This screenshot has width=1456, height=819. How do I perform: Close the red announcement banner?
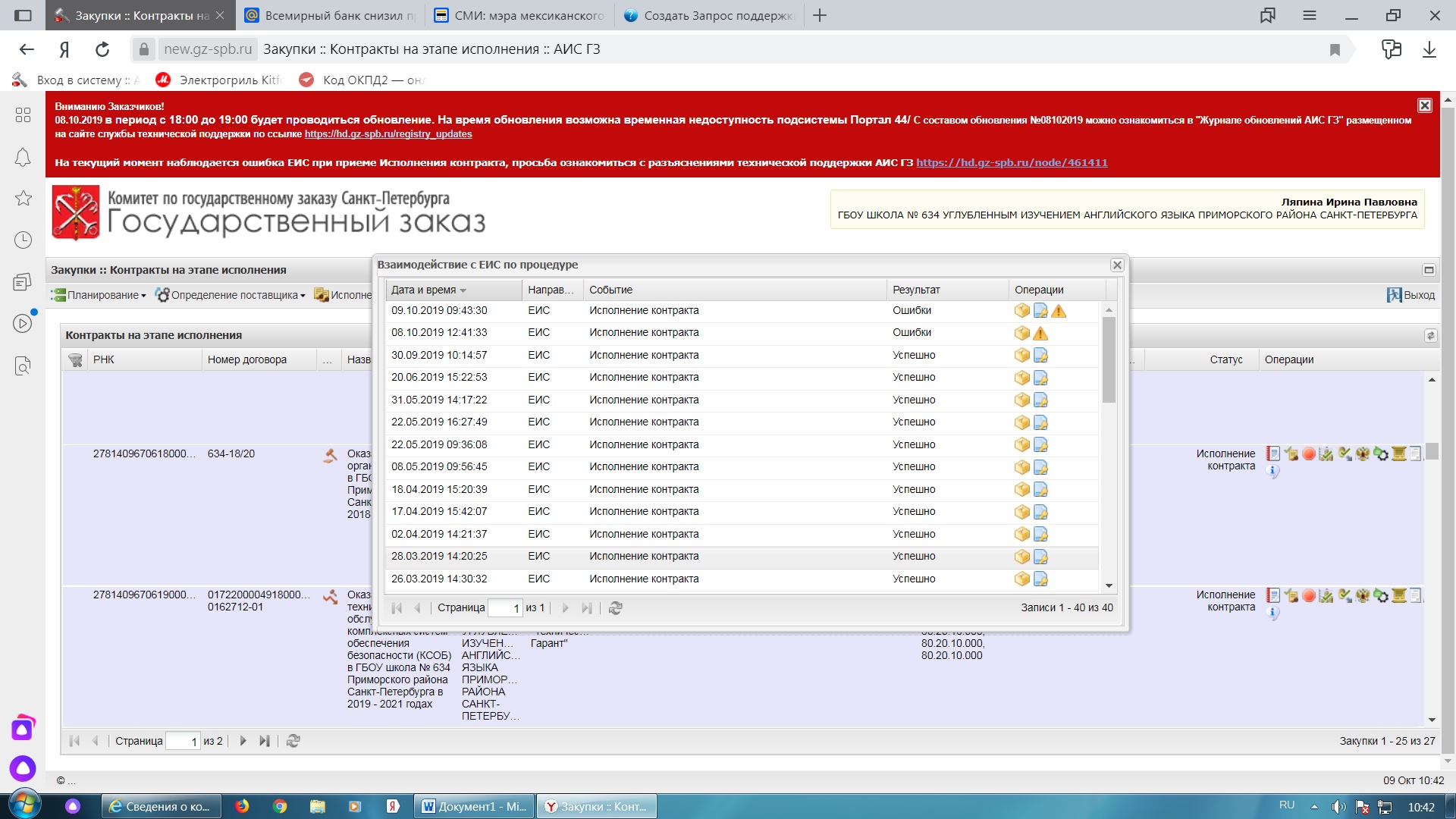pos(1425,106)
